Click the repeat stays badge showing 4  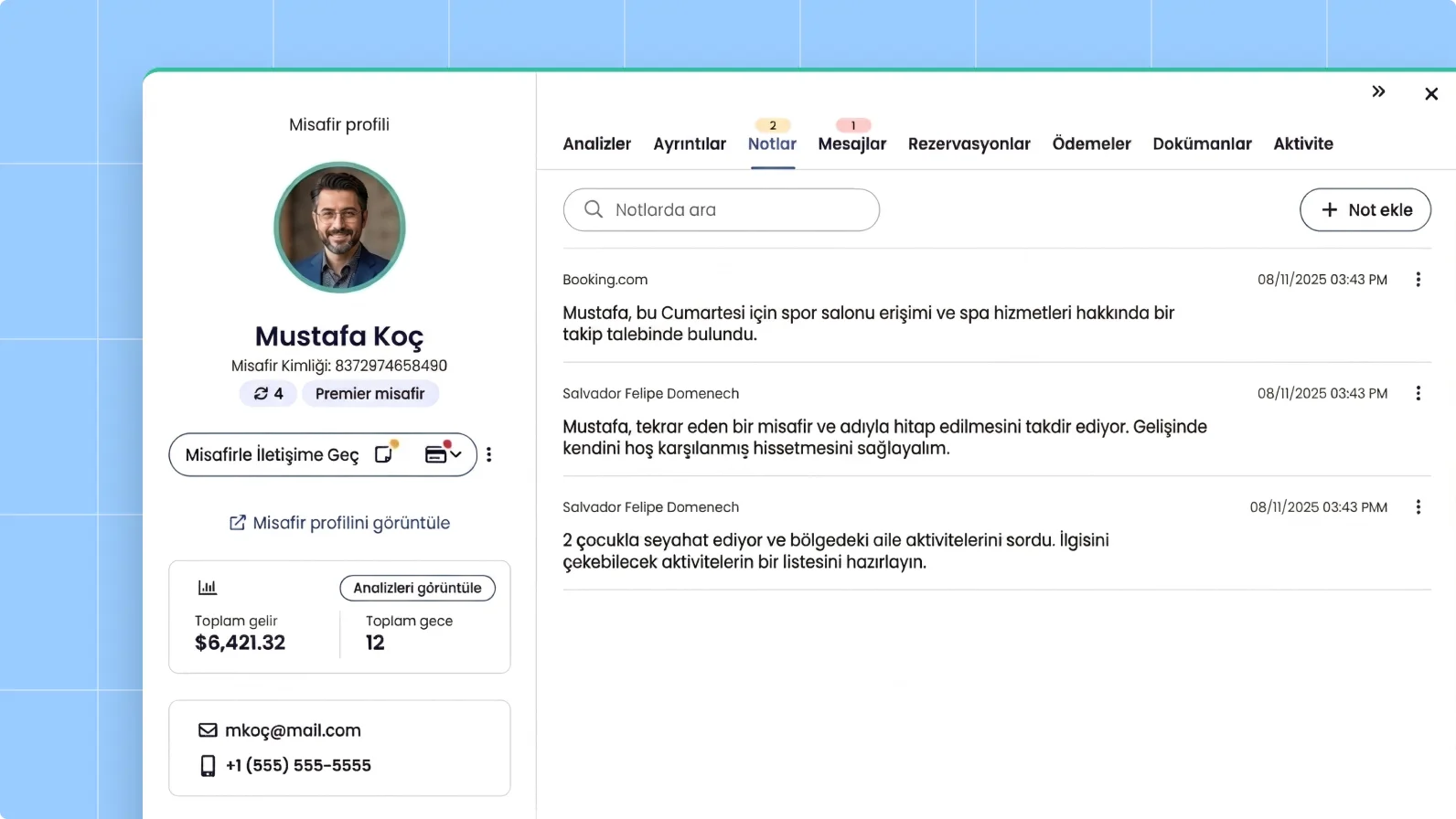tap(268, 394)
